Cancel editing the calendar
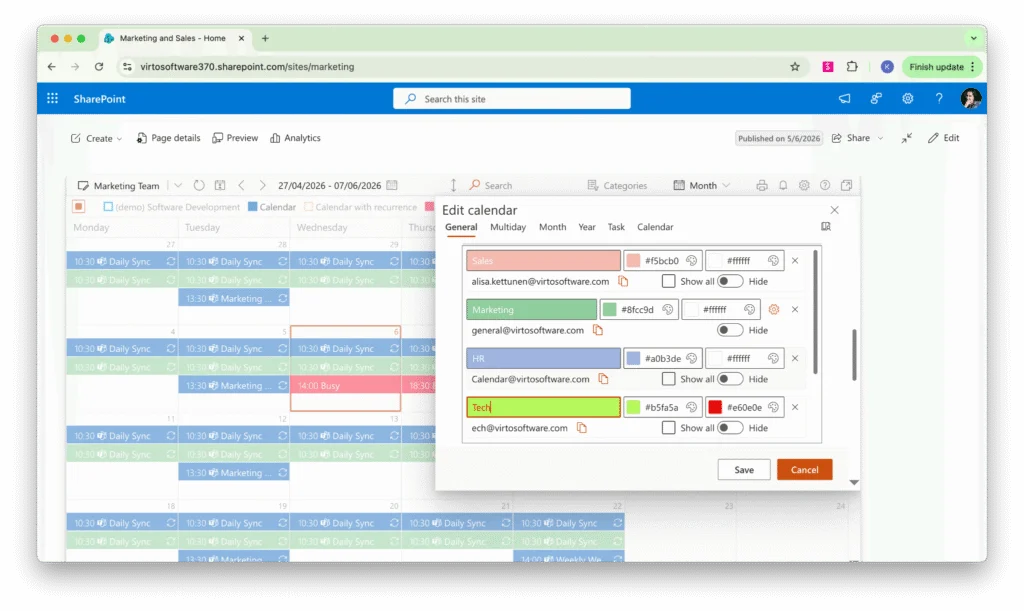1024x611 pixels. click(x=805, y=470)
